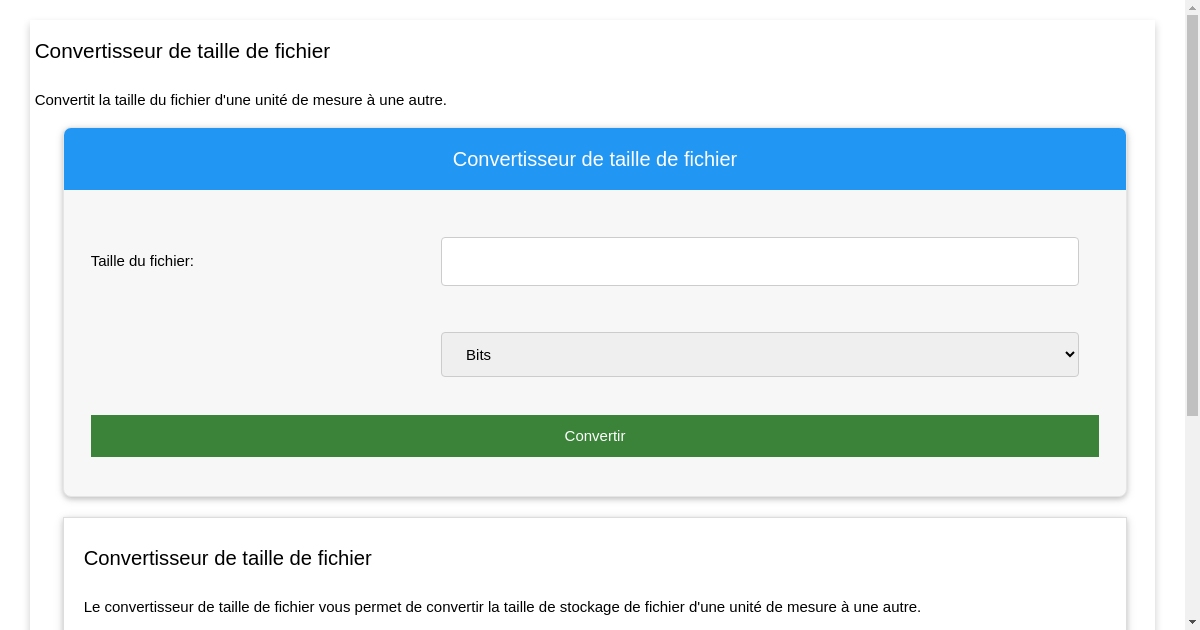1200x630 pixels.
Task: Click the dropdown chevron on the unit selector
Action: (1066, 354)
